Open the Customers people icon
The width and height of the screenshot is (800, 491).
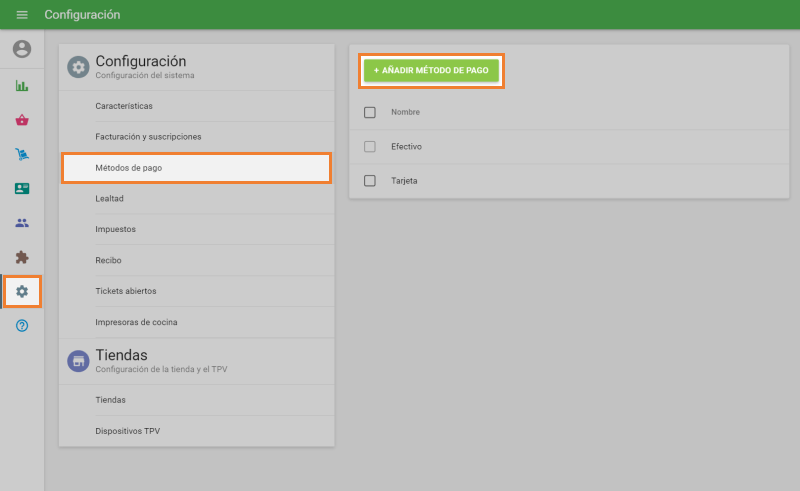[x=22, y=223]
